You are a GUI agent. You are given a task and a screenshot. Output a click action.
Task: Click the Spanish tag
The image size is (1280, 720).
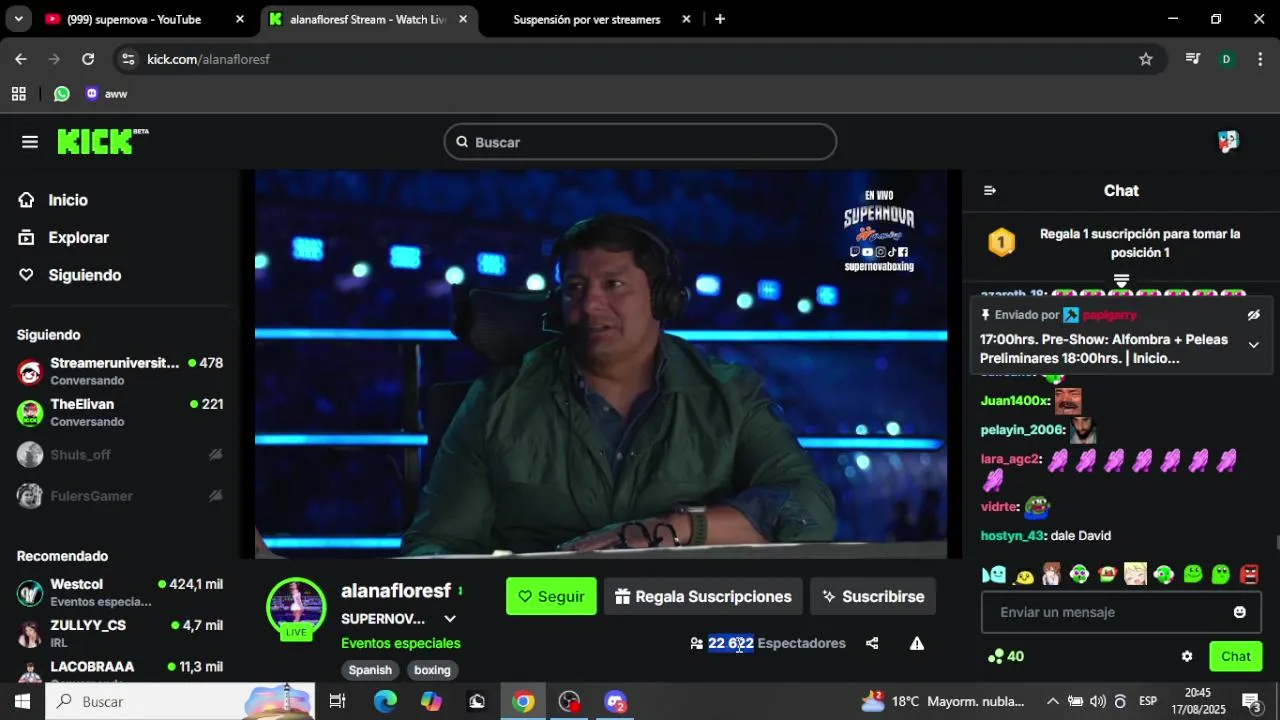coord(370,670)
